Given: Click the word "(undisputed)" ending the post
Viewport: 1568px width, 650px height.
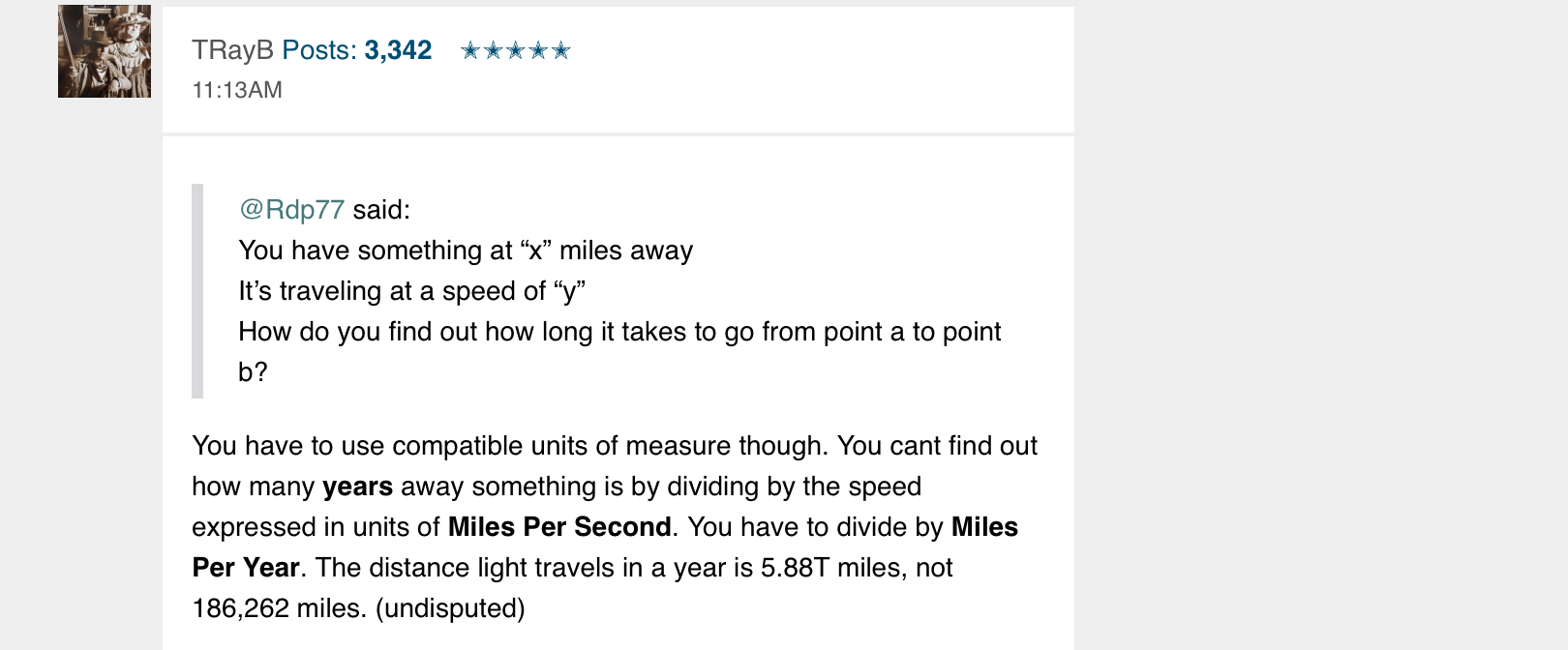Looking at the screenshot, I should (x=450, y=608).
